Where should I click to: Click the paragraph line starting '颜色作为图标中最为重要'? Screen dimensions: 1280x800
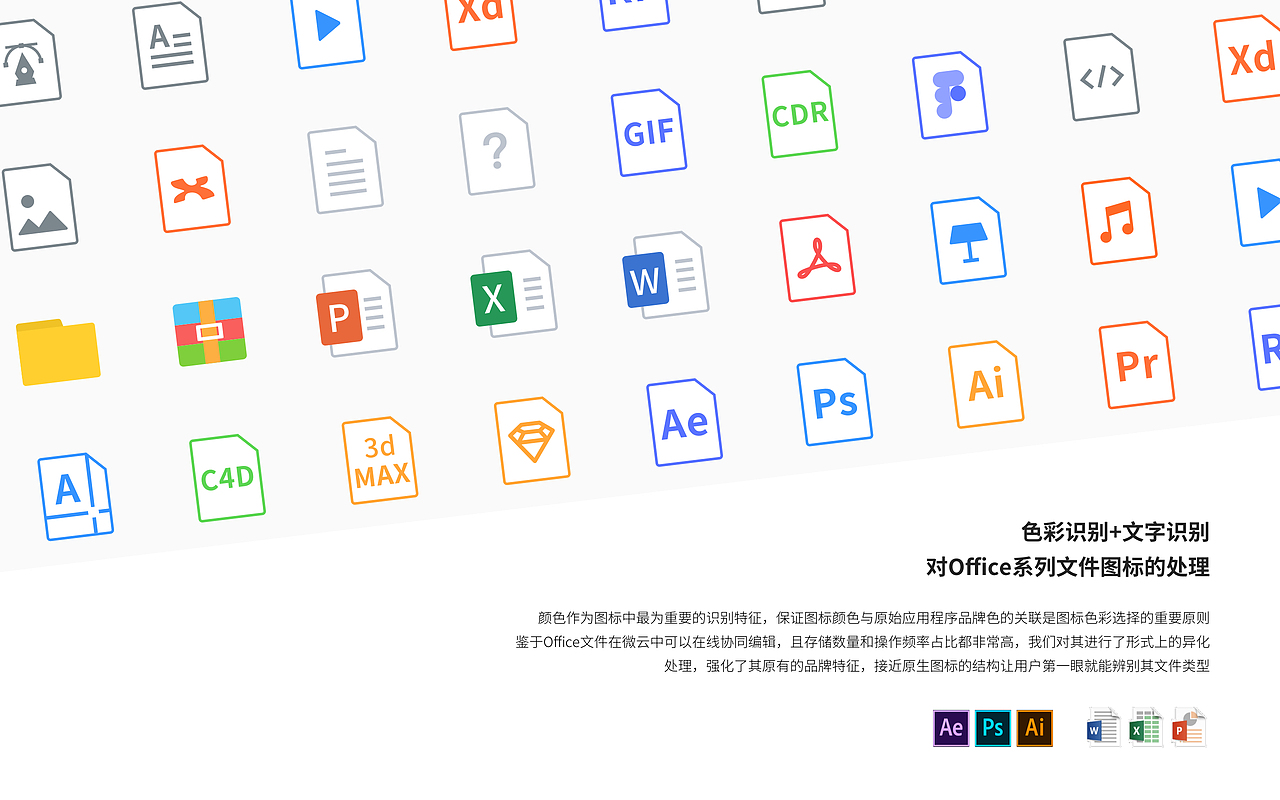[x=874, y=618]
